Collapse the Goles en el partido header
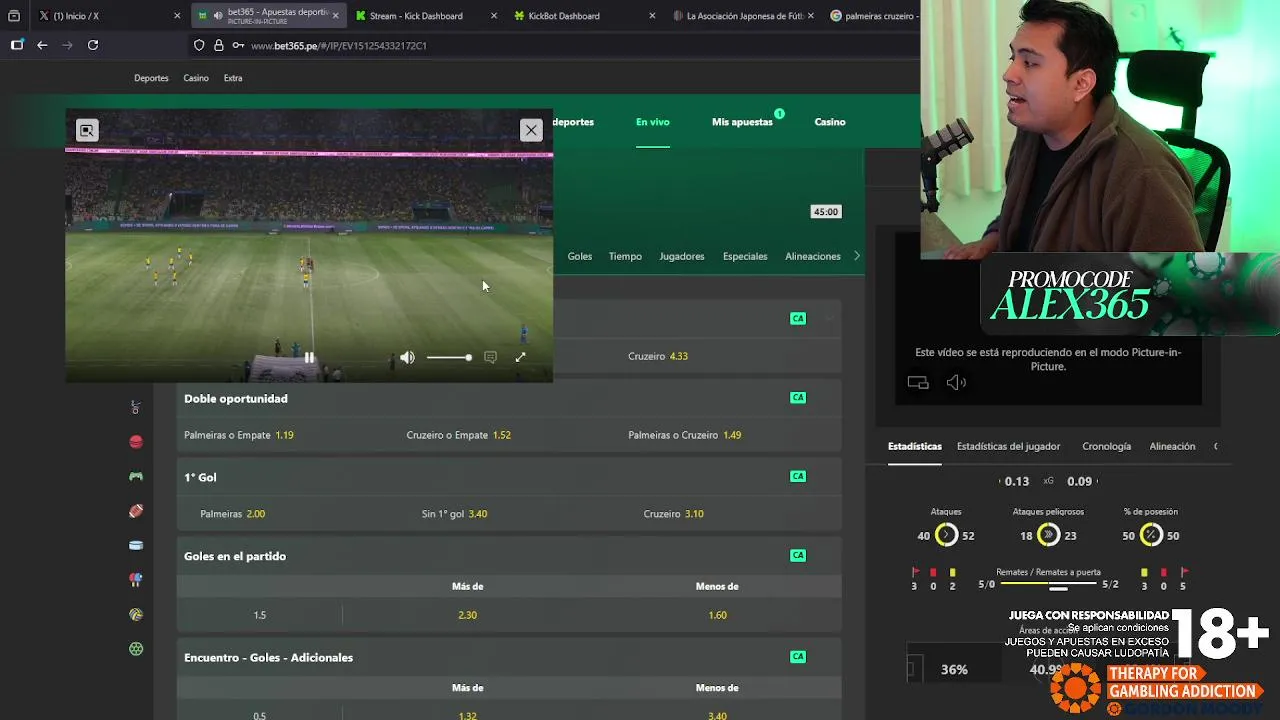The image size is (1280, 720). tap(509, 556)
